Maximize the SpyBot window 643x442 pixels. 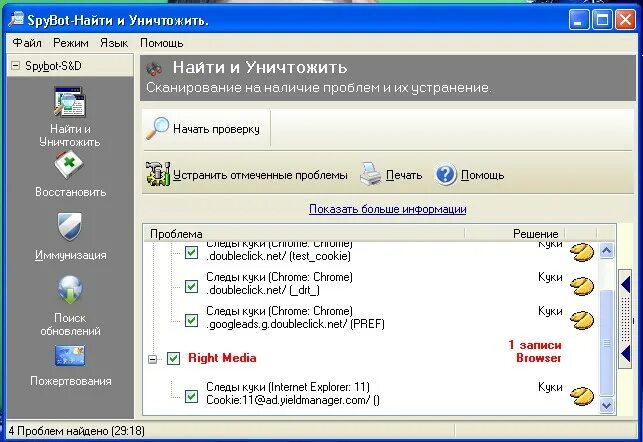tap(602, 20)
